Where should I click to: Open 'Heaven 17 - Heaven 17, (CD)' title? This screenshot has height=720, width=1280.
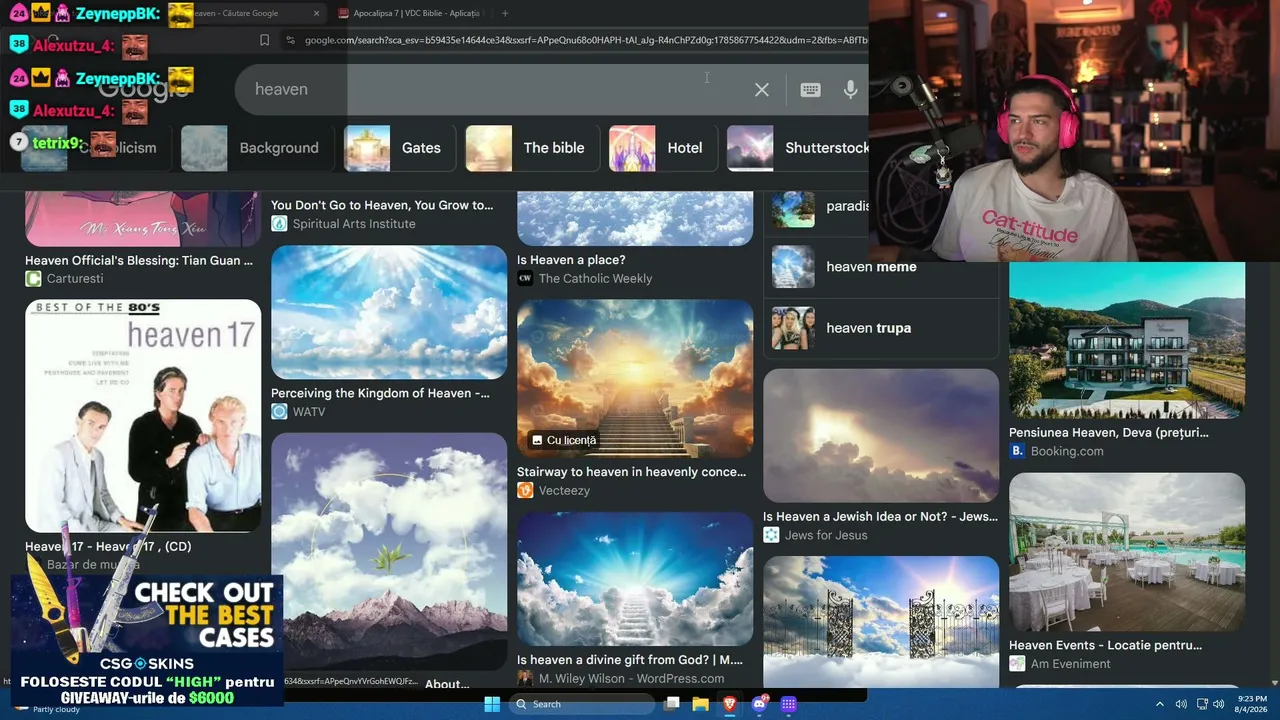point(108,546)
